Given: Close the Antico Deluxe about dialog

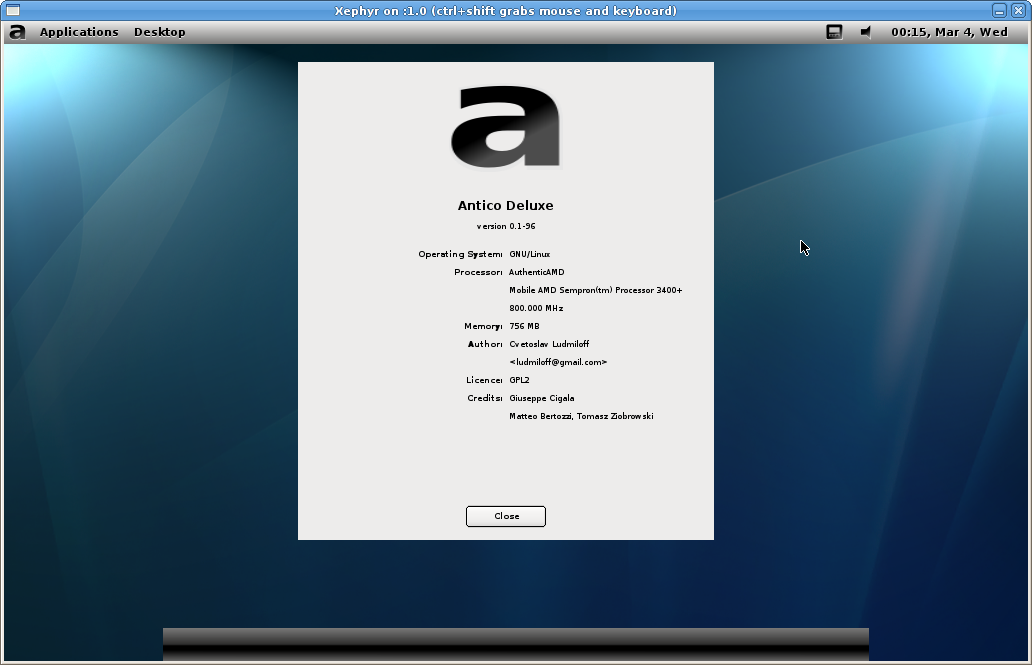Looking at the screenshot, I should [505, 516].
